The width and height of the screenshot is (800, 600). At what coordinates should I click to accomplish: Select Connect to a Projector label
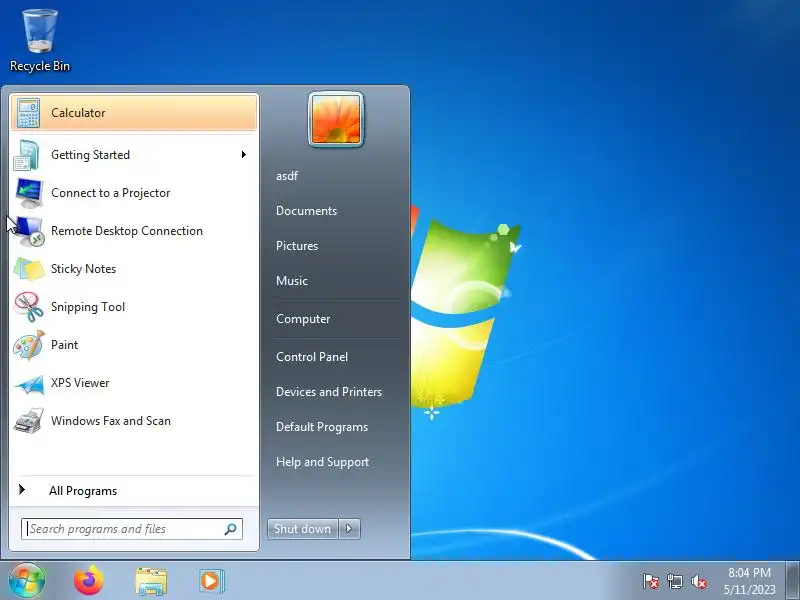pos(111,193)
